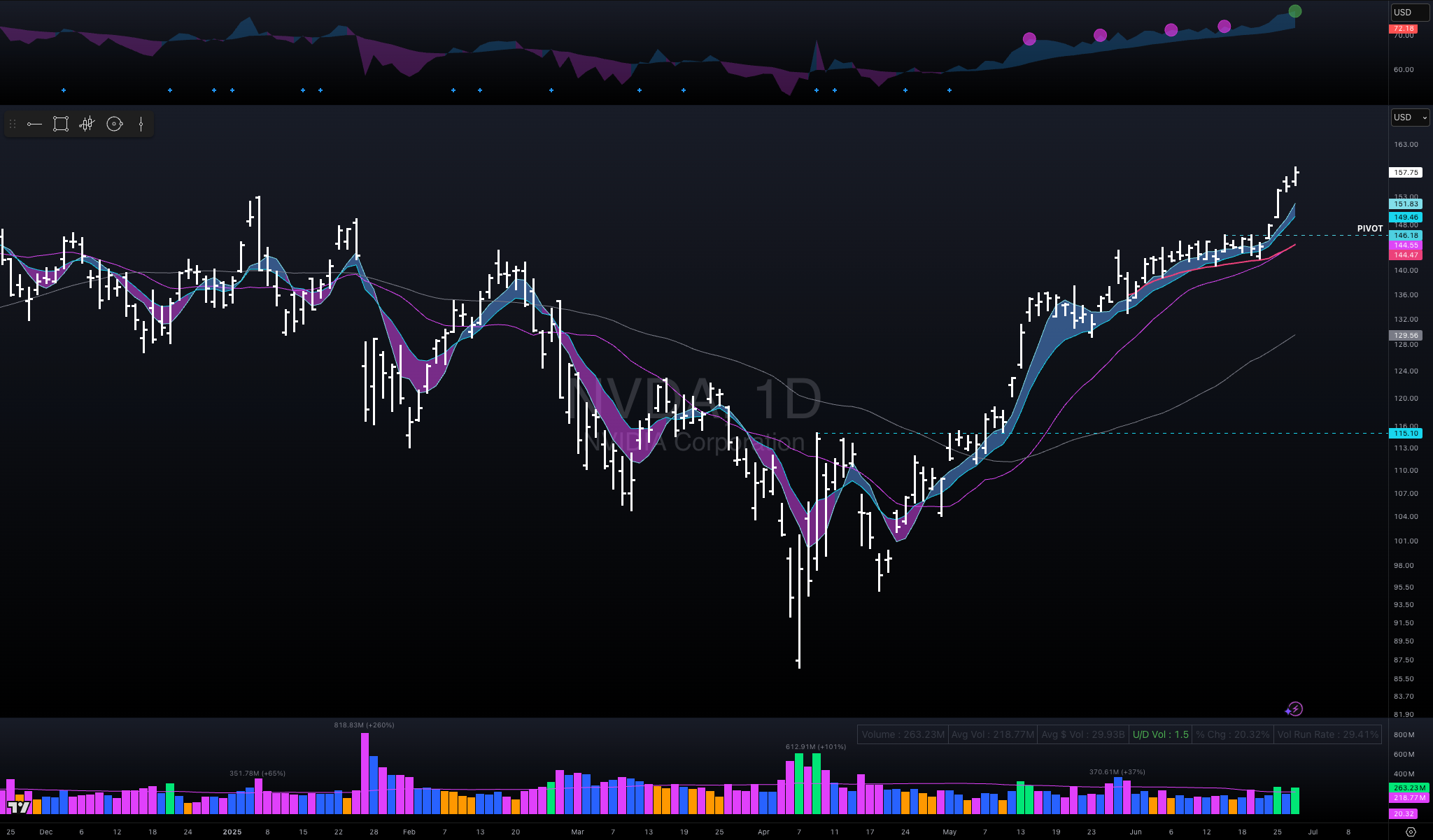Open the top indicator pane USD selector
Screen dimensions: 1433x840
click(x=1409, y=12)
